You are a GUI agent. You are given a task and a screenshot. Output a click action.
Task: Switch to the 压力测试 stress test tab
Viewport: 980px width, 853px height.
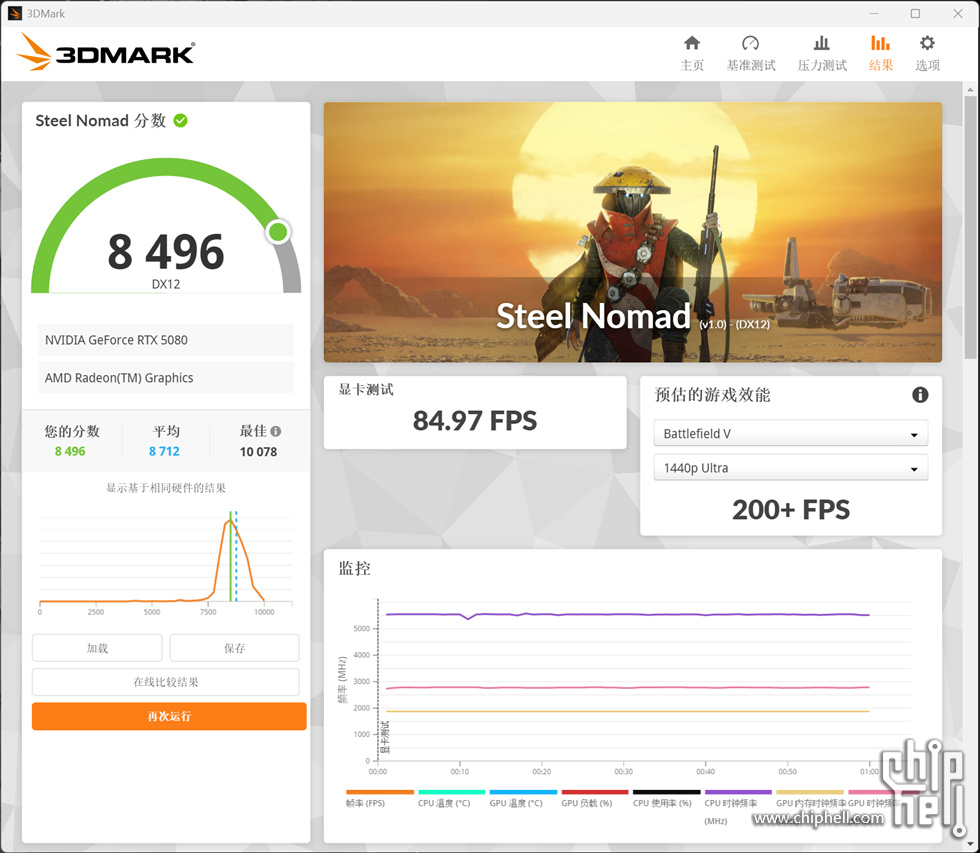[x=822, y=52]
